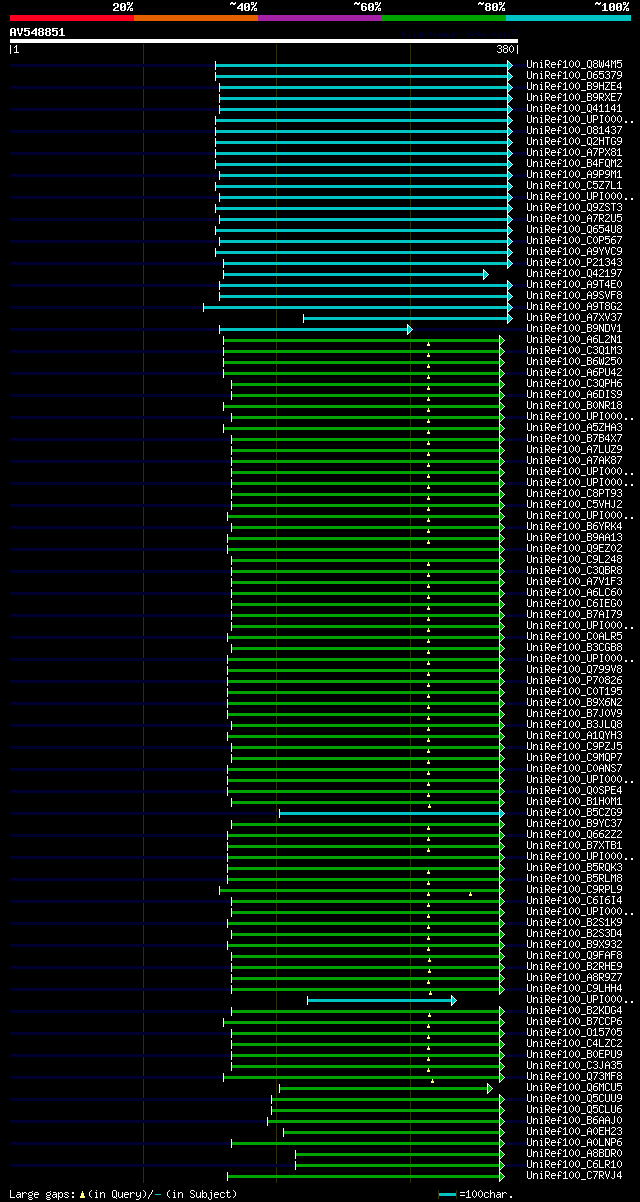The height and width of the screenshot is (1202, 640).
Task: Open label UniRef100_Q73MF8
Action: tap(575, 1076)
